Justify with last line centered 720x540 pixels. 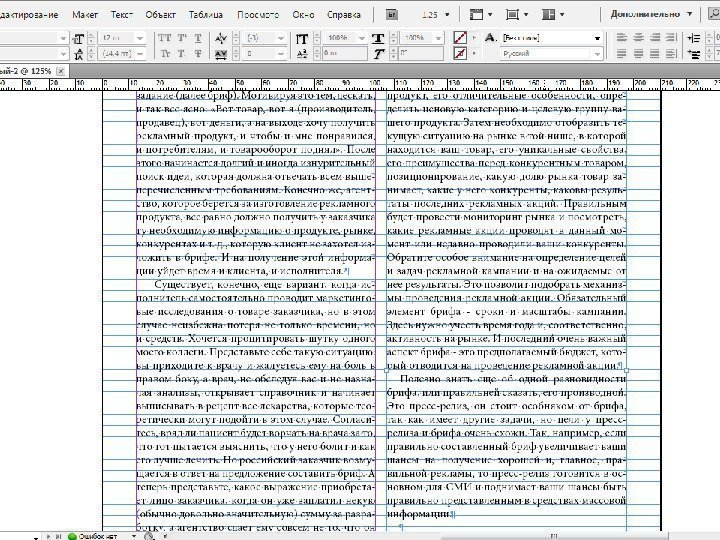tap(638, 54)
